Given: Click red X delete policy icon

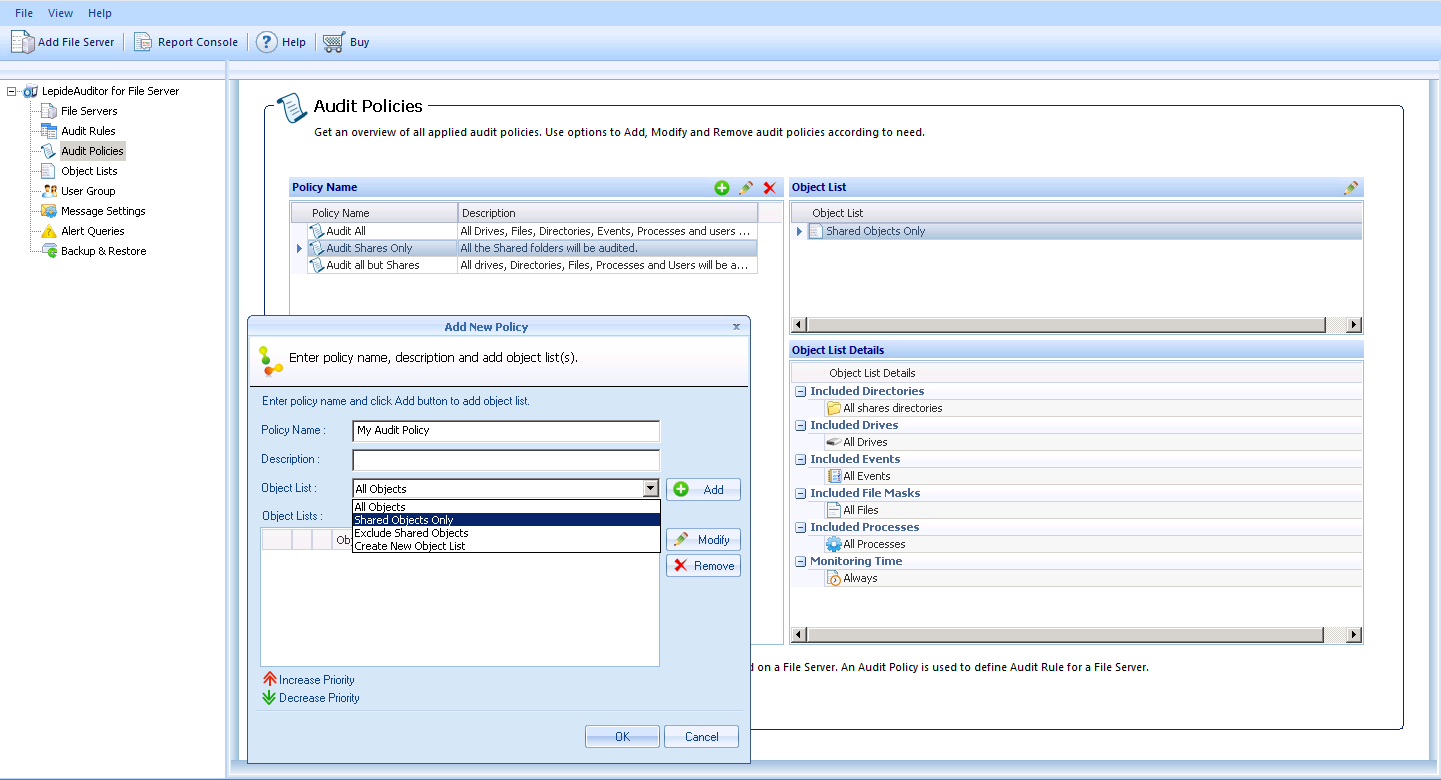Looking at the screenshot, I should (769, 188).
